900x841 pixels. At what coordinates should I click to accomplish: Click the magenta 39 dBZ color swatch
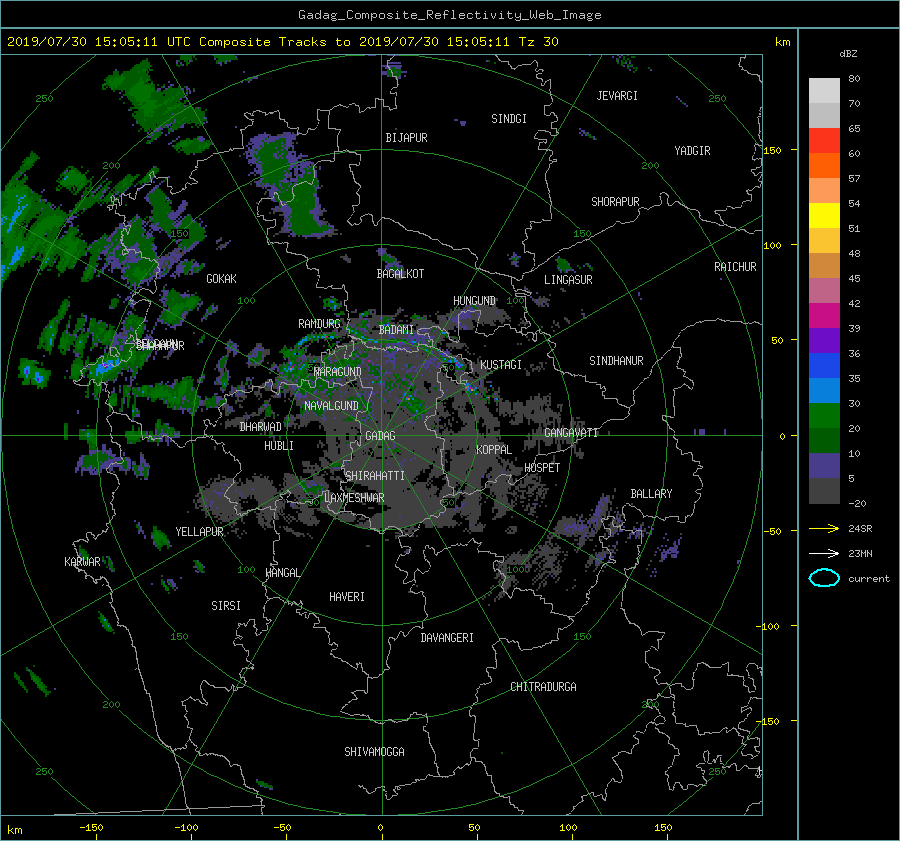pos(824,316)
